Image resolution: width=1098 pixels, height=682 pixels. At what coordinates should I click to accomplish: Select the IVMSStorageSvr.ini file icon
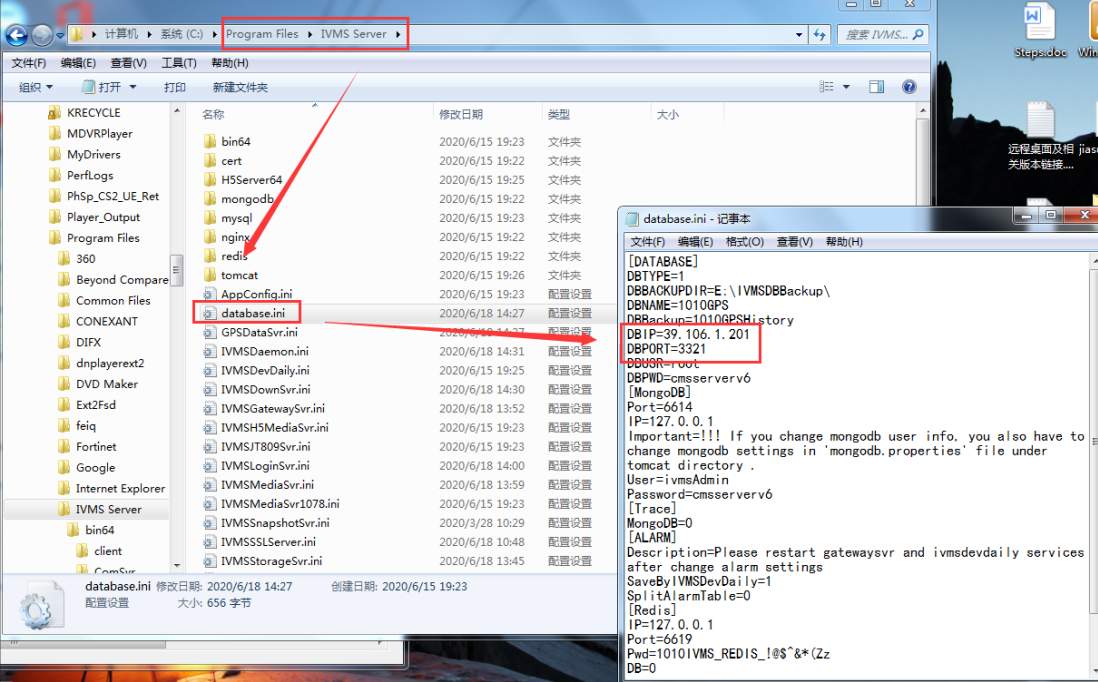coord(209,561)
